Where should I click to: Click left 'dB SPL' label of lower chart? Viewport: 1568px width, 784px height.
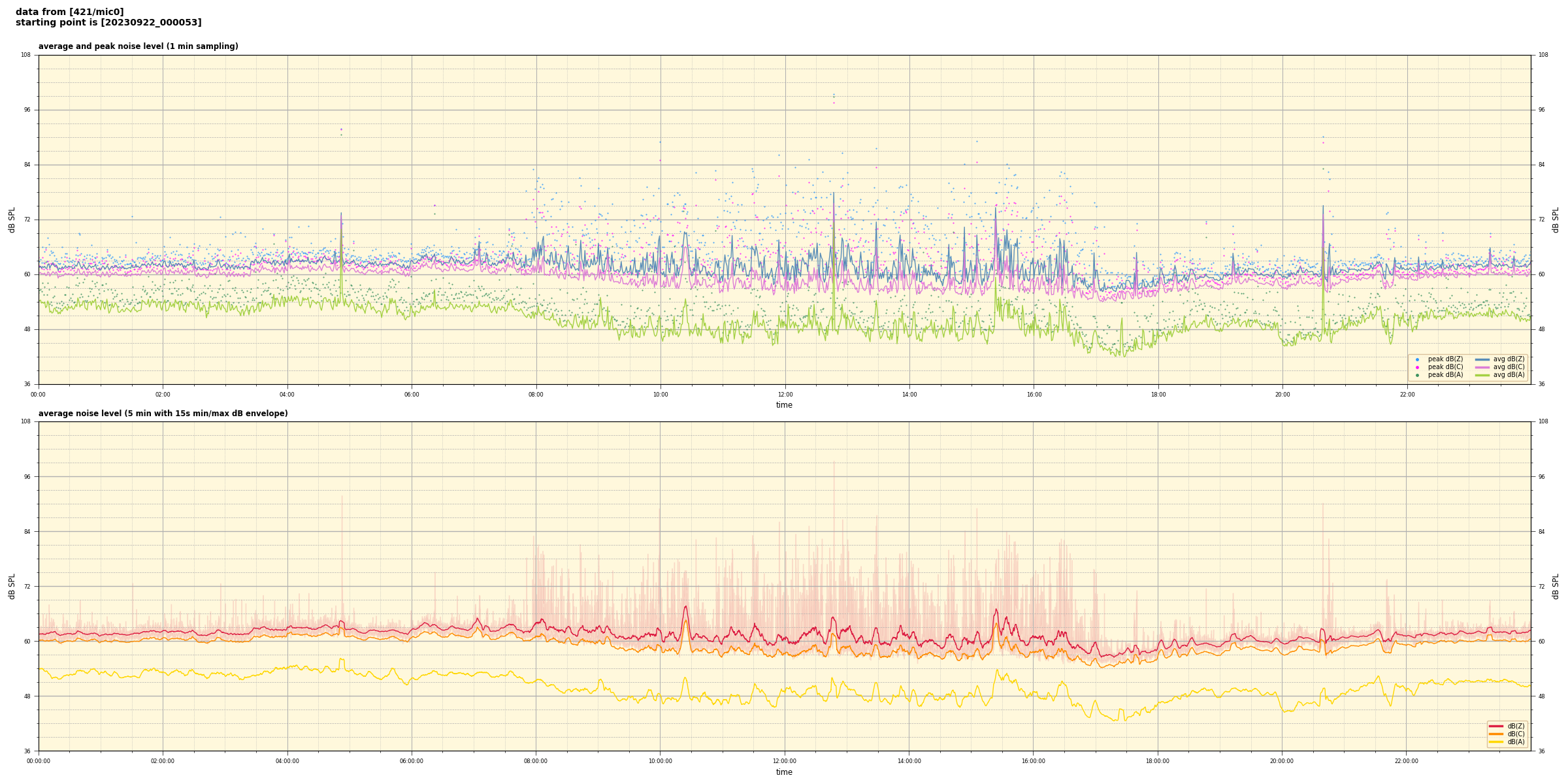click(x=12, y=586)
